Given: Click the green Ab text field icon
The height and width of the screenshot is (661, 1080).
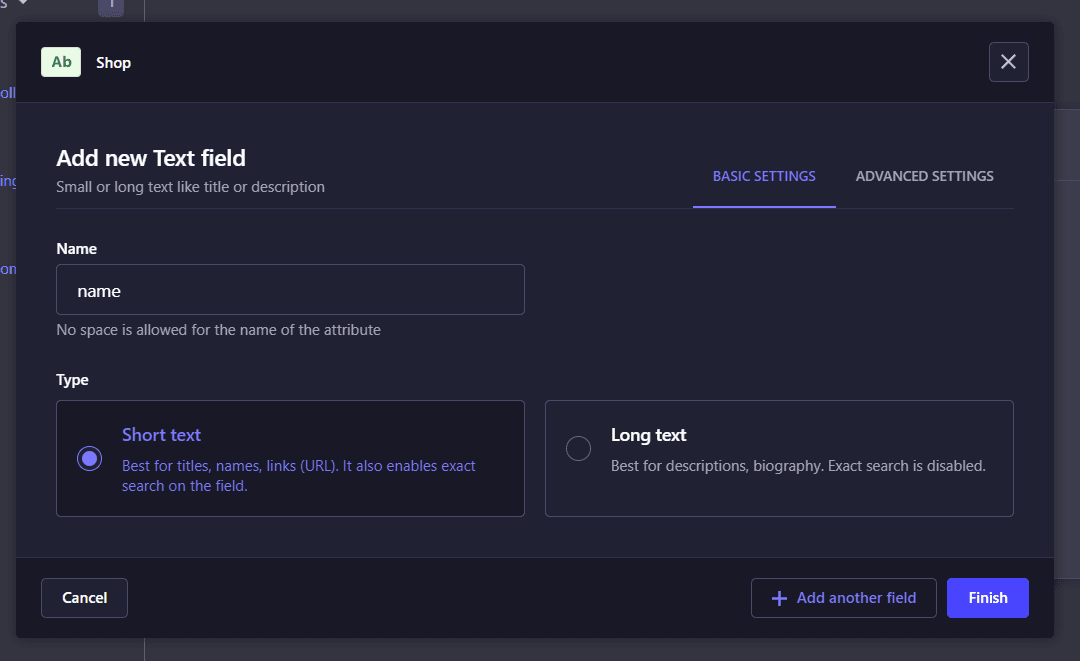Looking at the screenshot, I should 61,62.
